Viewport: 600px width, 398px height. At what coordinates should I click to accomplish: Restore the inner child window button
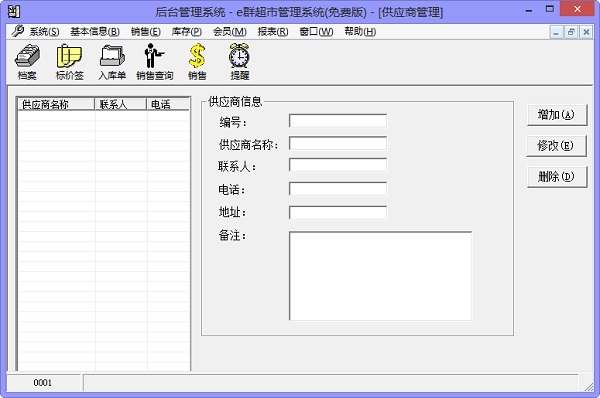coord(571,32)
